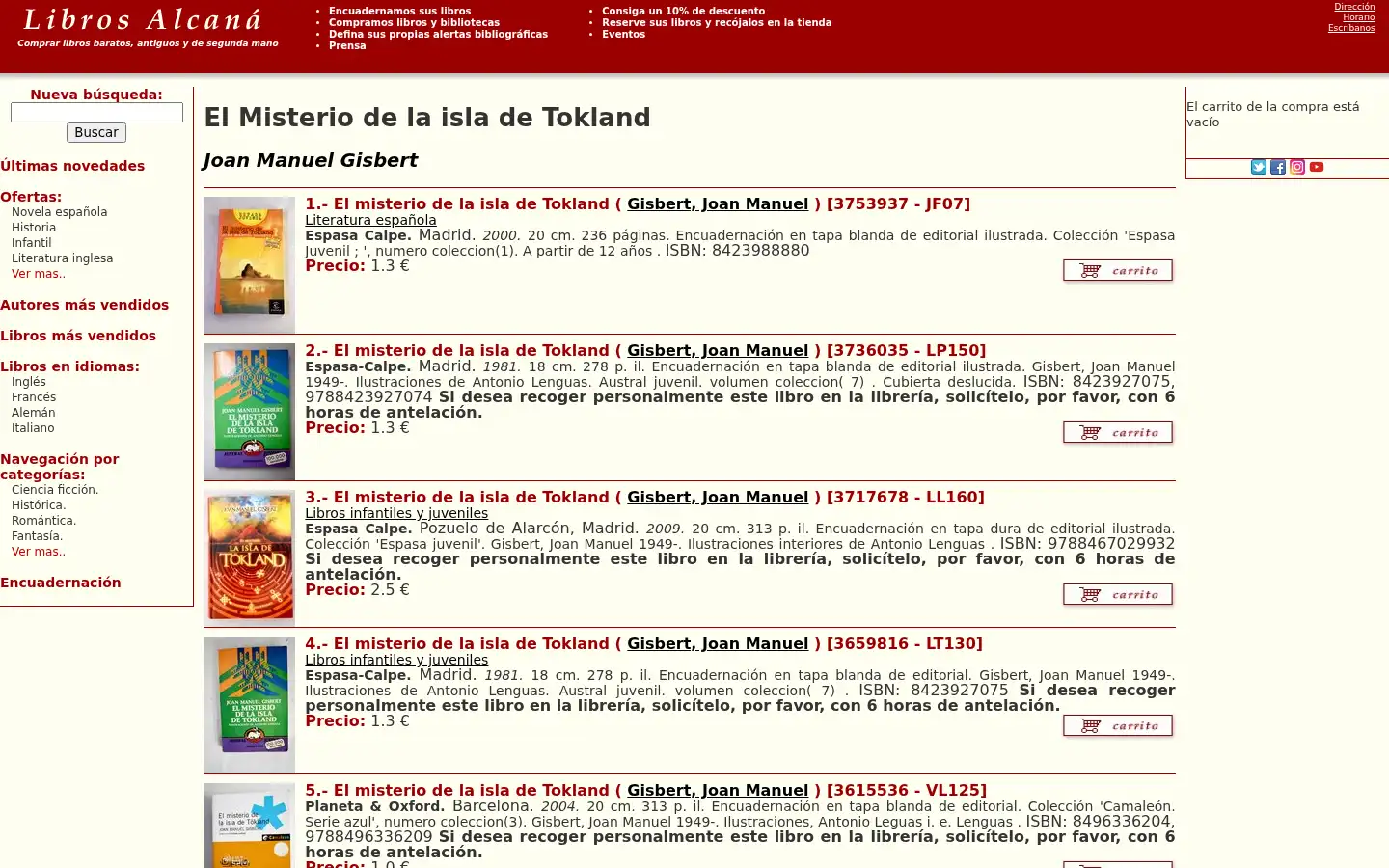Select Romántica category
Viewport: 1389px width, 868px height.
[x=43, y=521]
